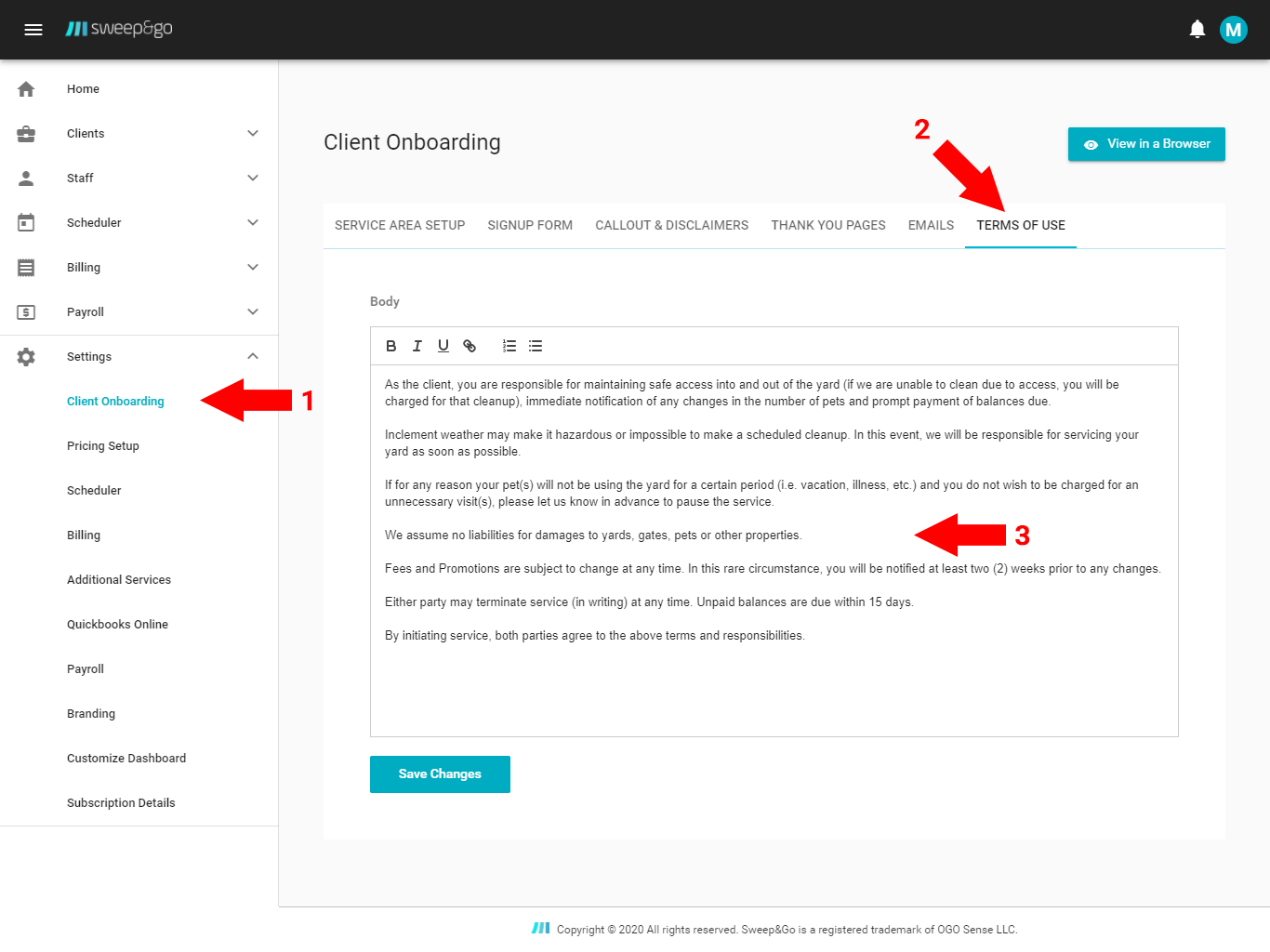Click the notifications bell icon
The width and height of the screenshot is (1270, 952).
(1197, 30)
